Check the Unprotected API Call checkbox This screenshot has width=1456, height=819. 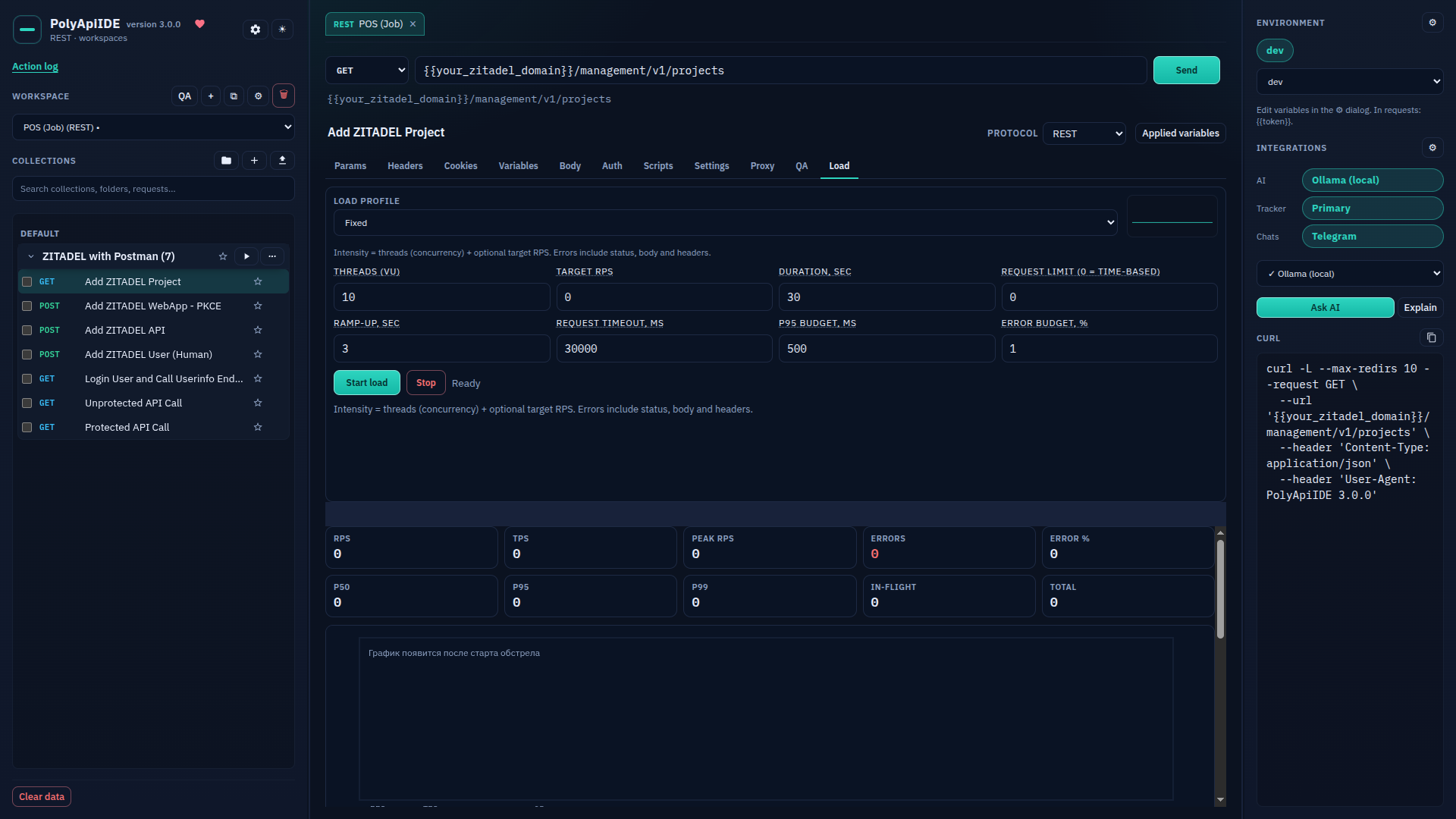point(27,403)
